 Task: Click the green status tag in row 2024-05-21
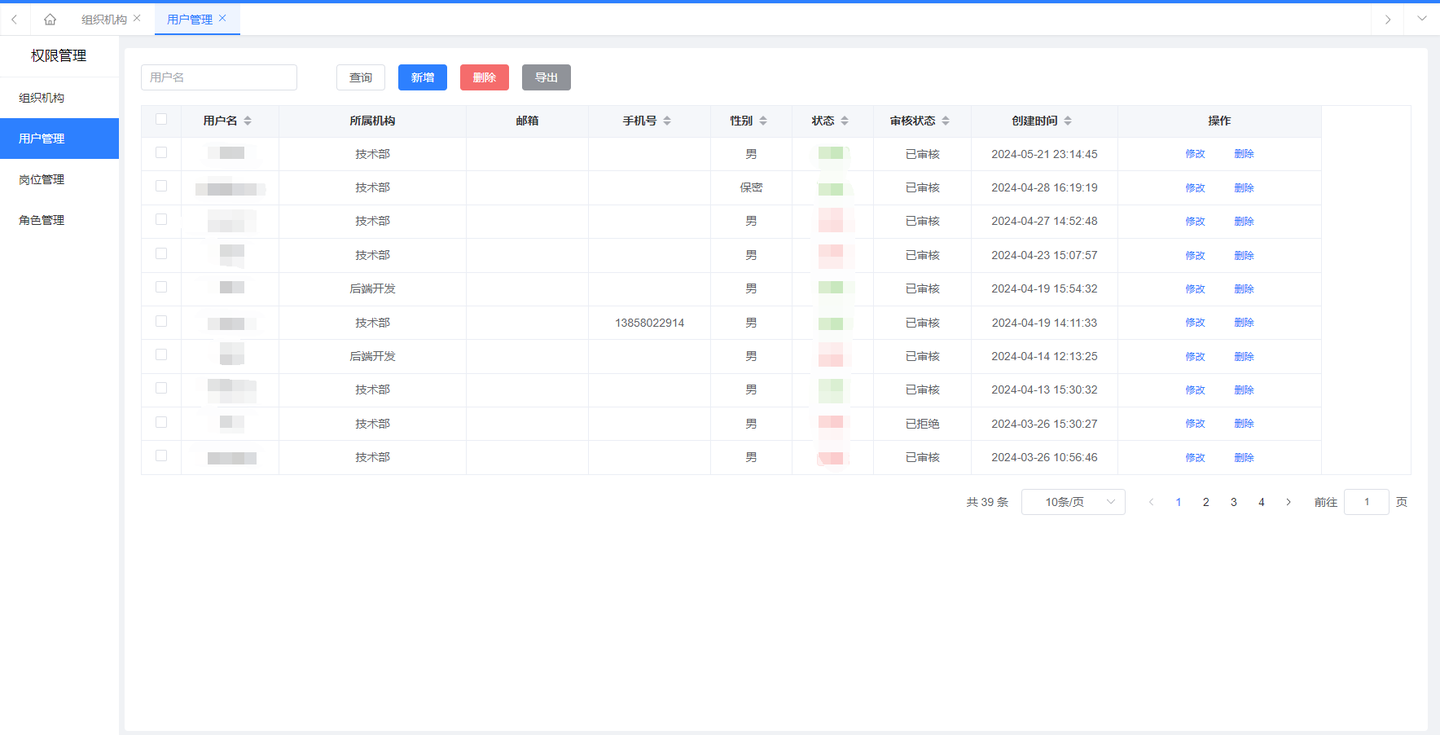(x=832, y=154)
